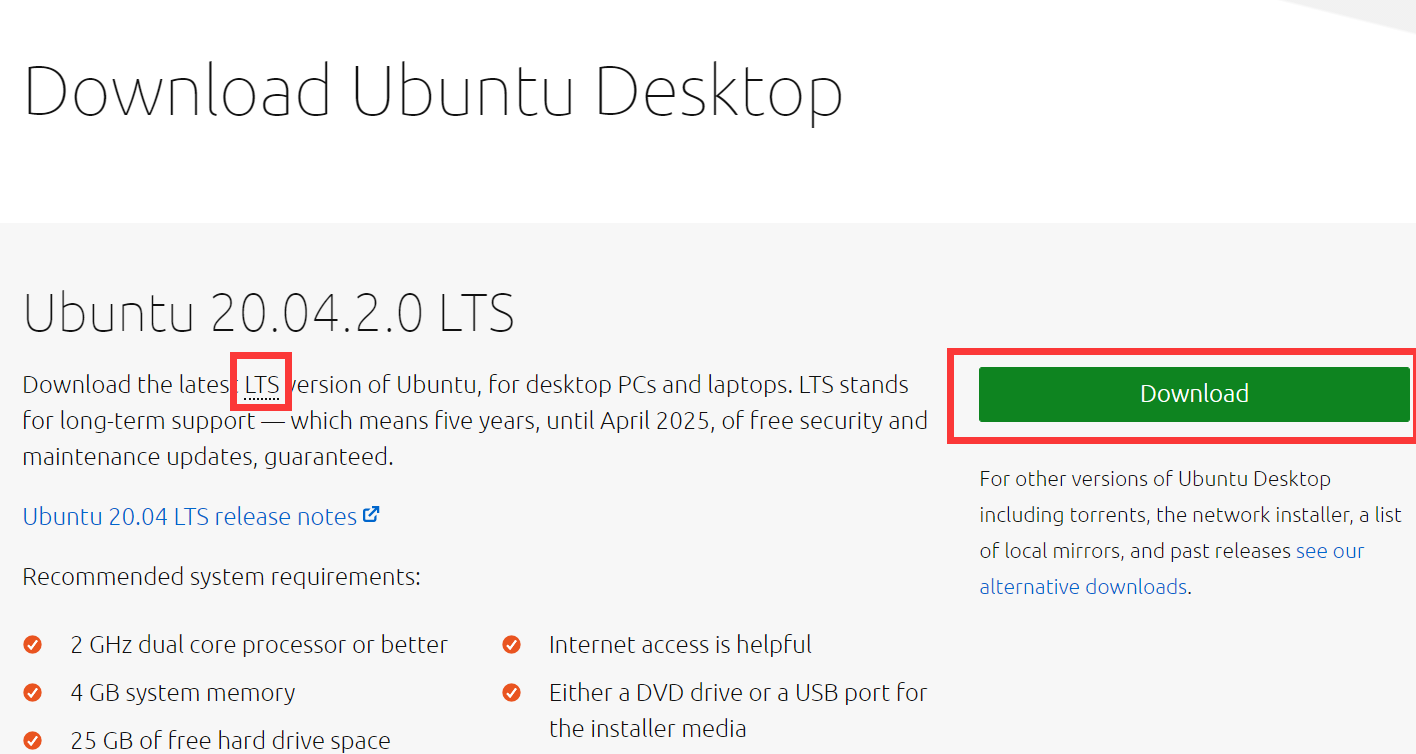
Task: Click the Ubuntu 20.04.2.0 LTS title
Action: (269, 313)
